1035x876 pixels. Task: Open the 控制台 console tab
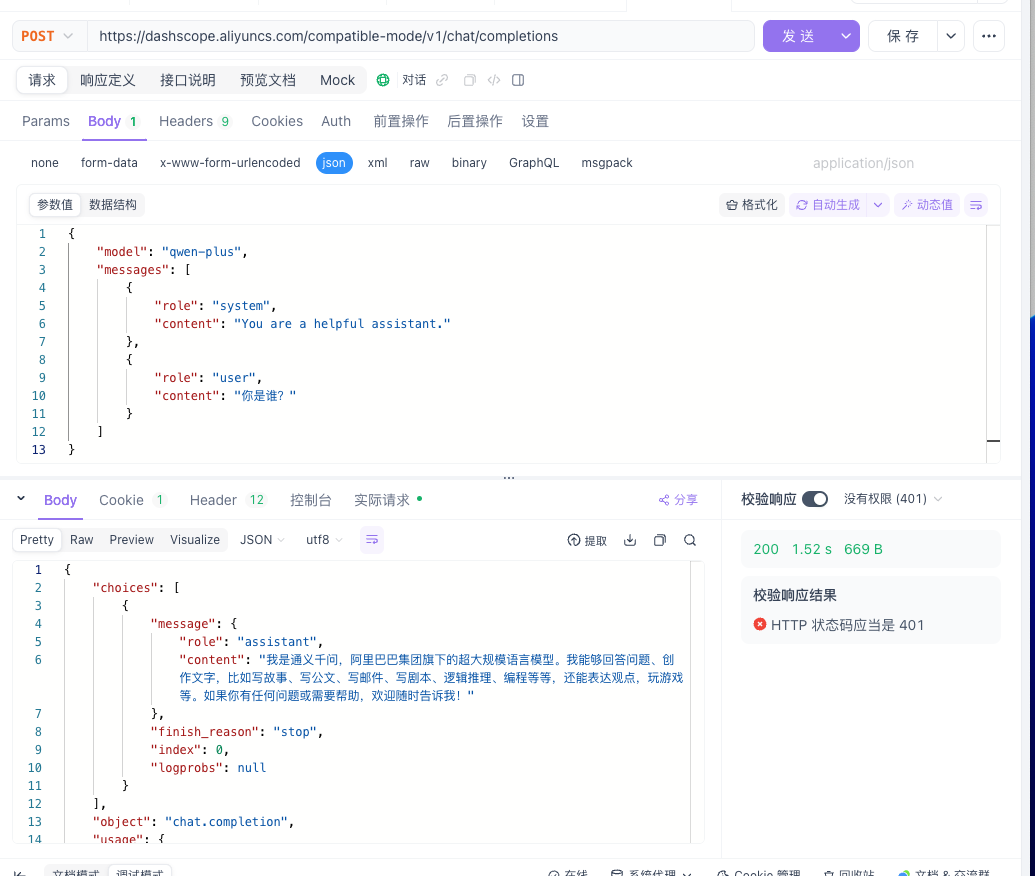click(310, 500)
